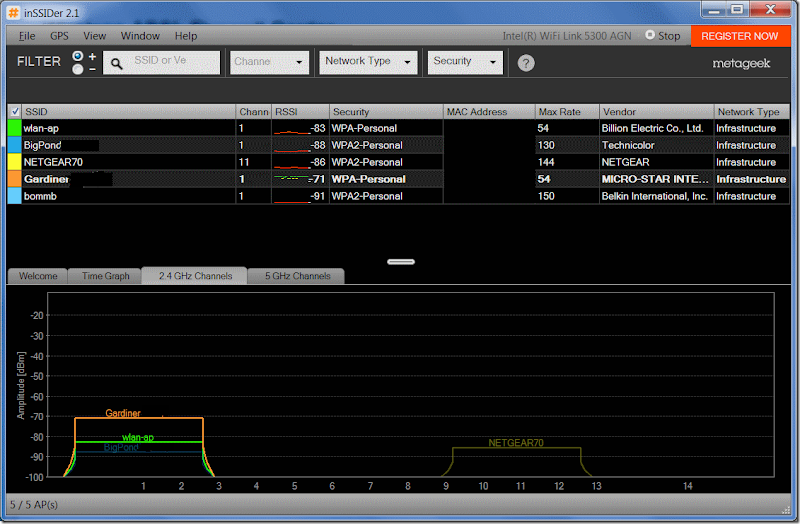Open the Security filter dropdown
Viewport: 800px width, 524px height.
[x=465, y=62]
